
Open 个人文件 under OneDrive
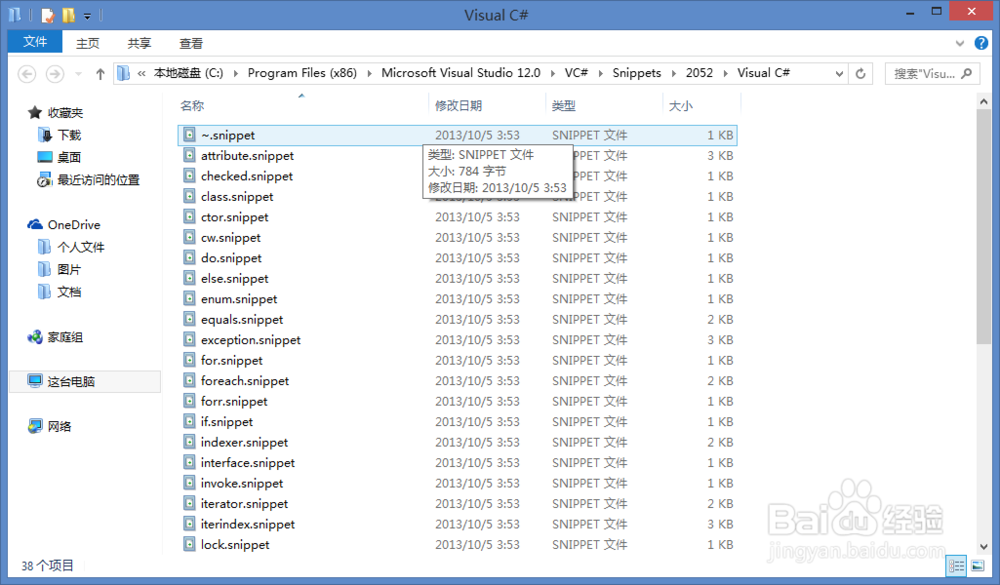(81, 247)
